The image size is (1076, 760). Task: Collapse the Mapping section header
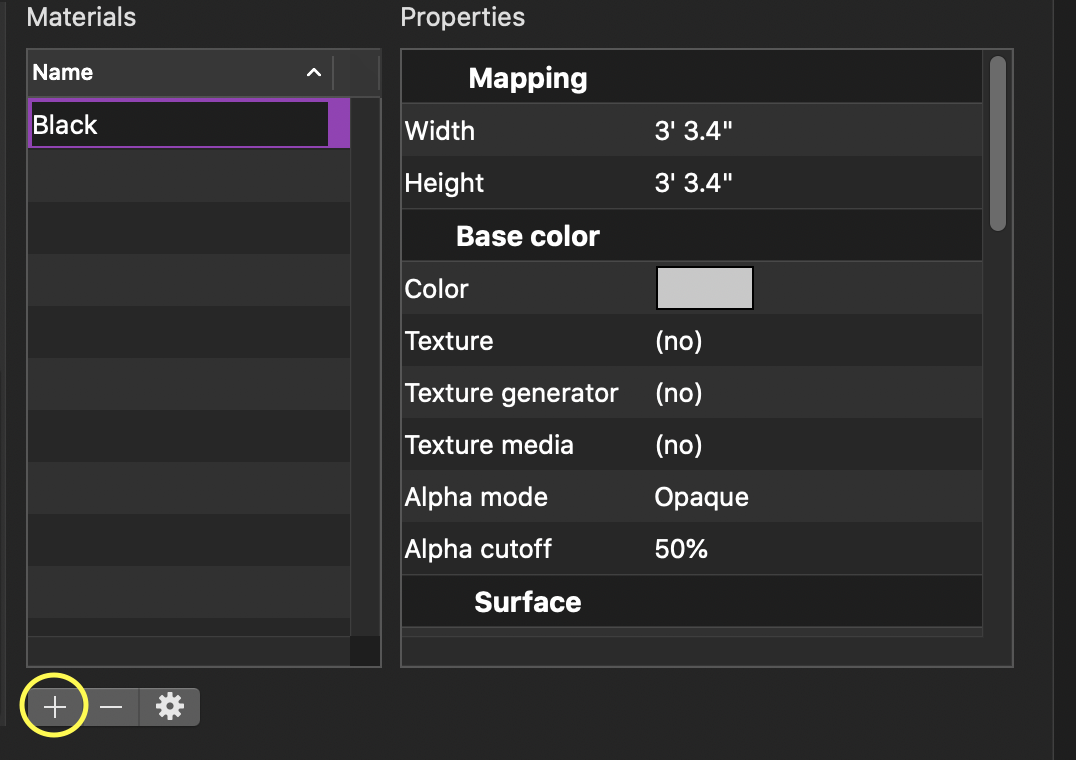point(692,78)
